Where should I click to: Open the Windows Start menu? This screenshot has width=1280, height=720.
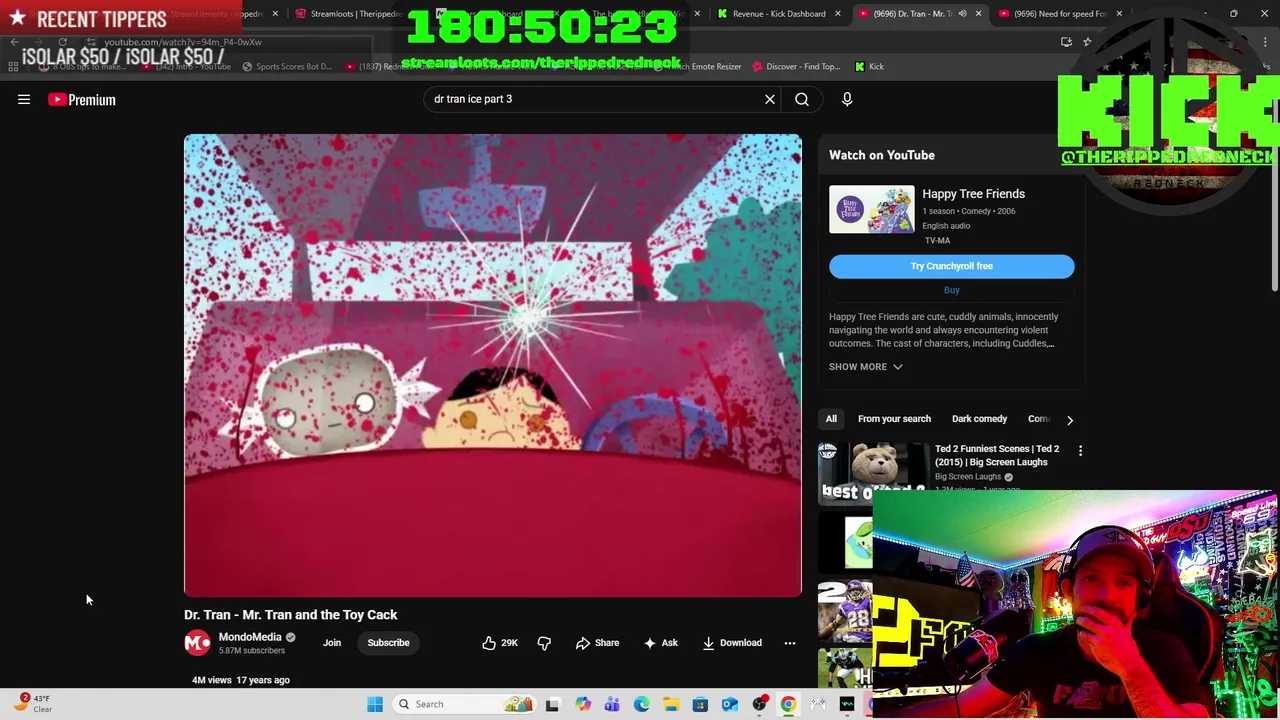[375, 704]
